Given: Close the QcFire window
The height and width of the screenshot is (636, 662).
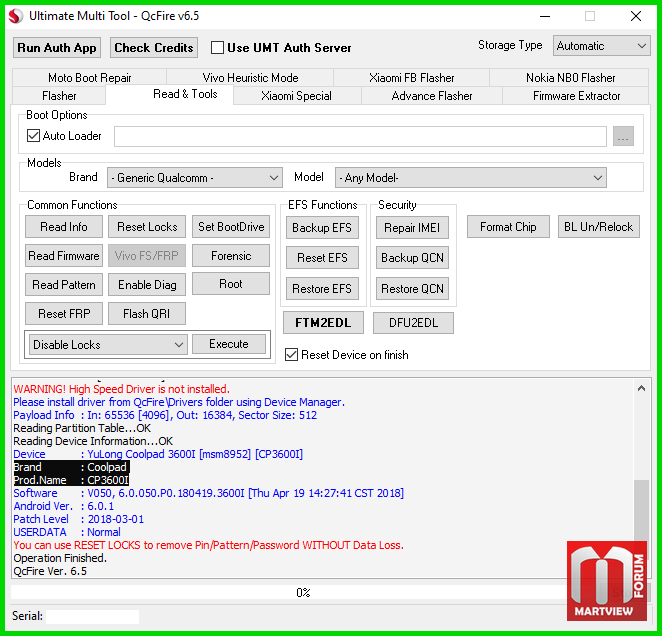Looking at the screenshot, I should click(636, 16).
